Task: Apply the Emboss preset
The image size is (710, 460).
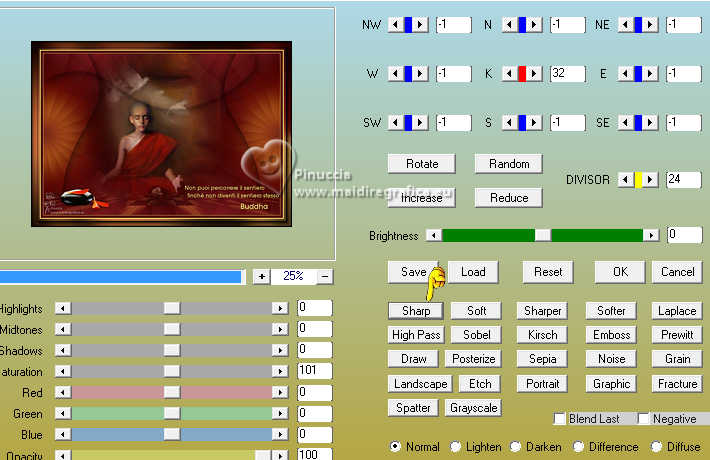Action: 611,335
